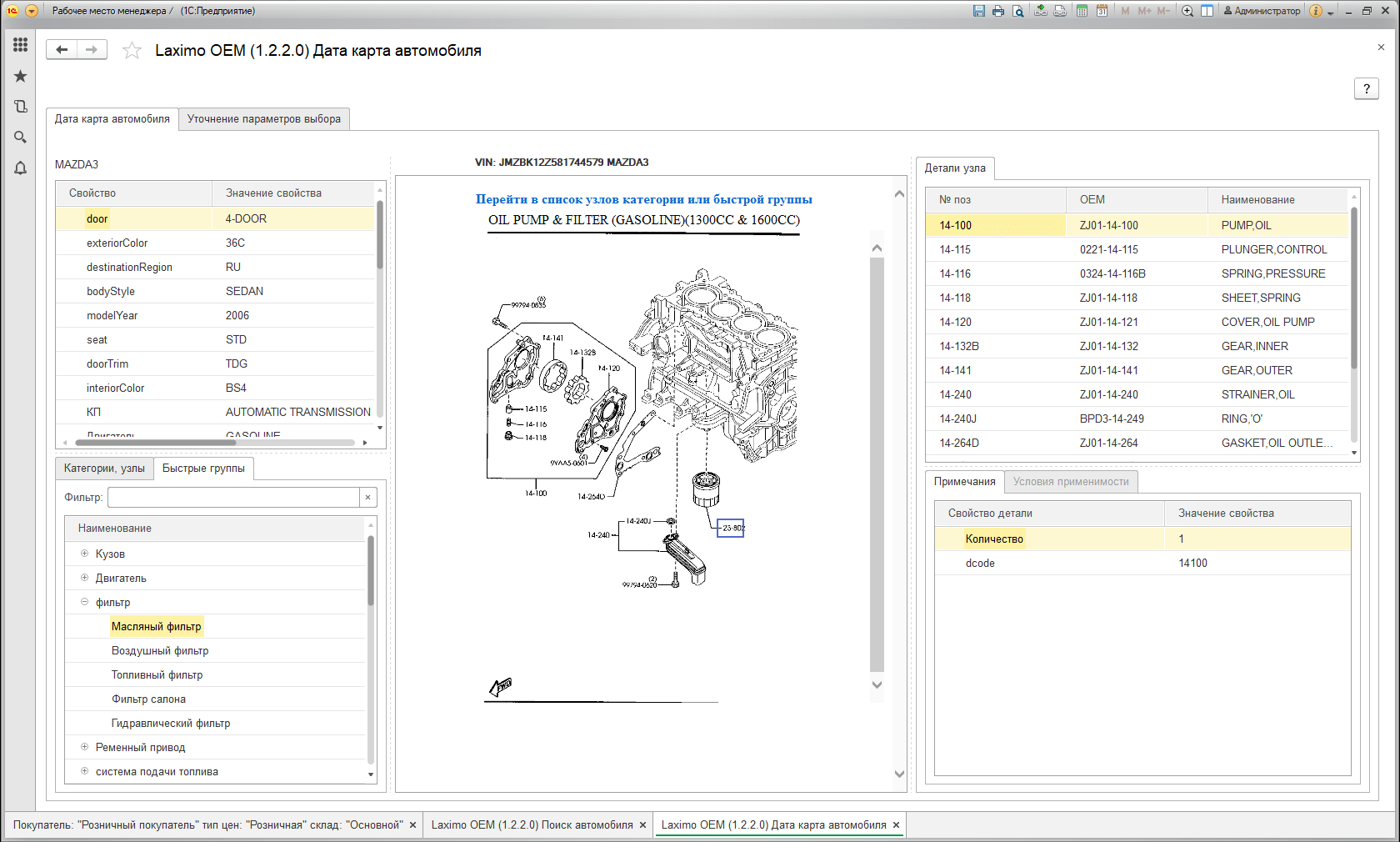Click the M memory button in title bar
This screenshot has width=1400, height=842.
pyautogui.click(x=1126, y=11)
